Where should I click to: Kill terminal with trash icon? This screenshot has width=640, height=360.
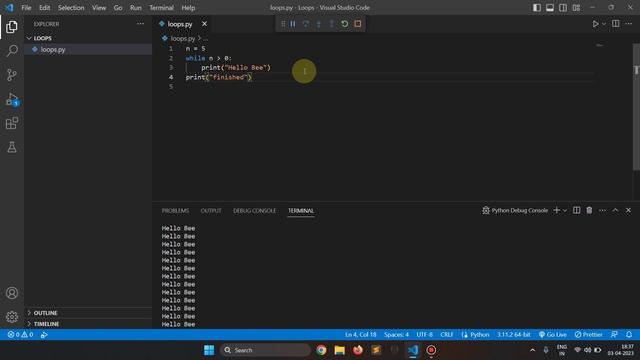pyautogui.click(x=589, y=210)
